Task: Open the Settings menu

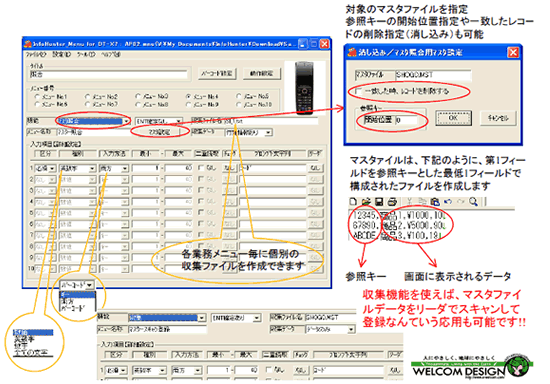Action: 61,54
